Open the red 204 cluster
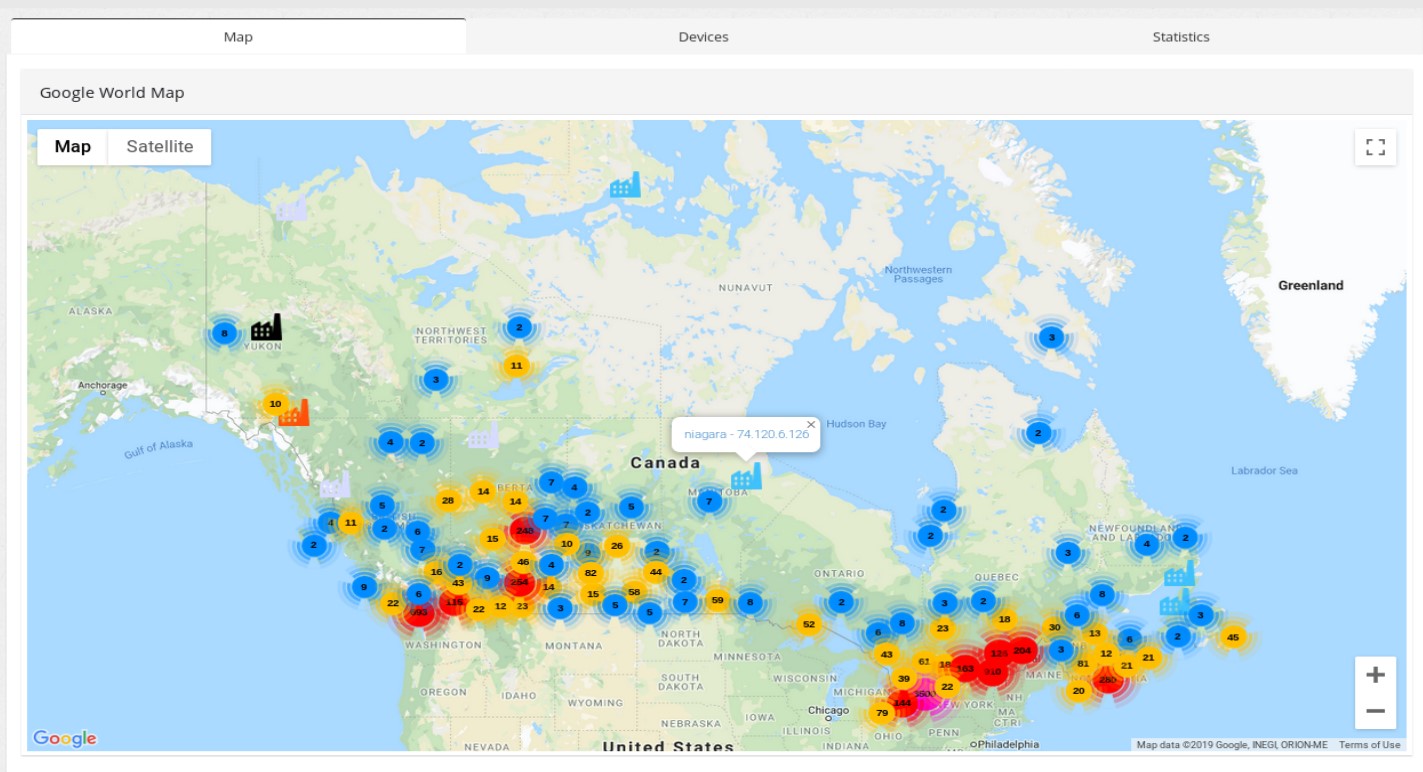 1022,650
